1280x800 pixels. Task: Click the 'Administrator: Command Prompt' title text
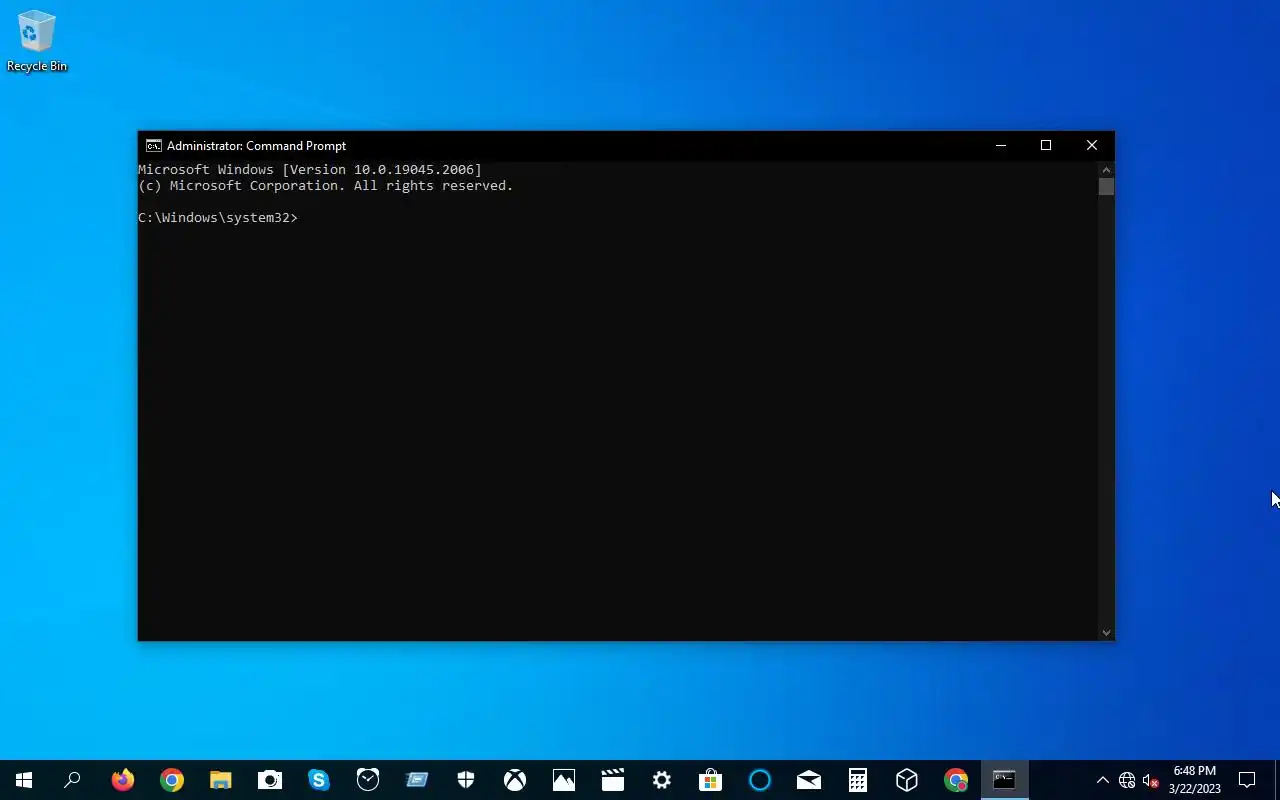click(256, 146)
